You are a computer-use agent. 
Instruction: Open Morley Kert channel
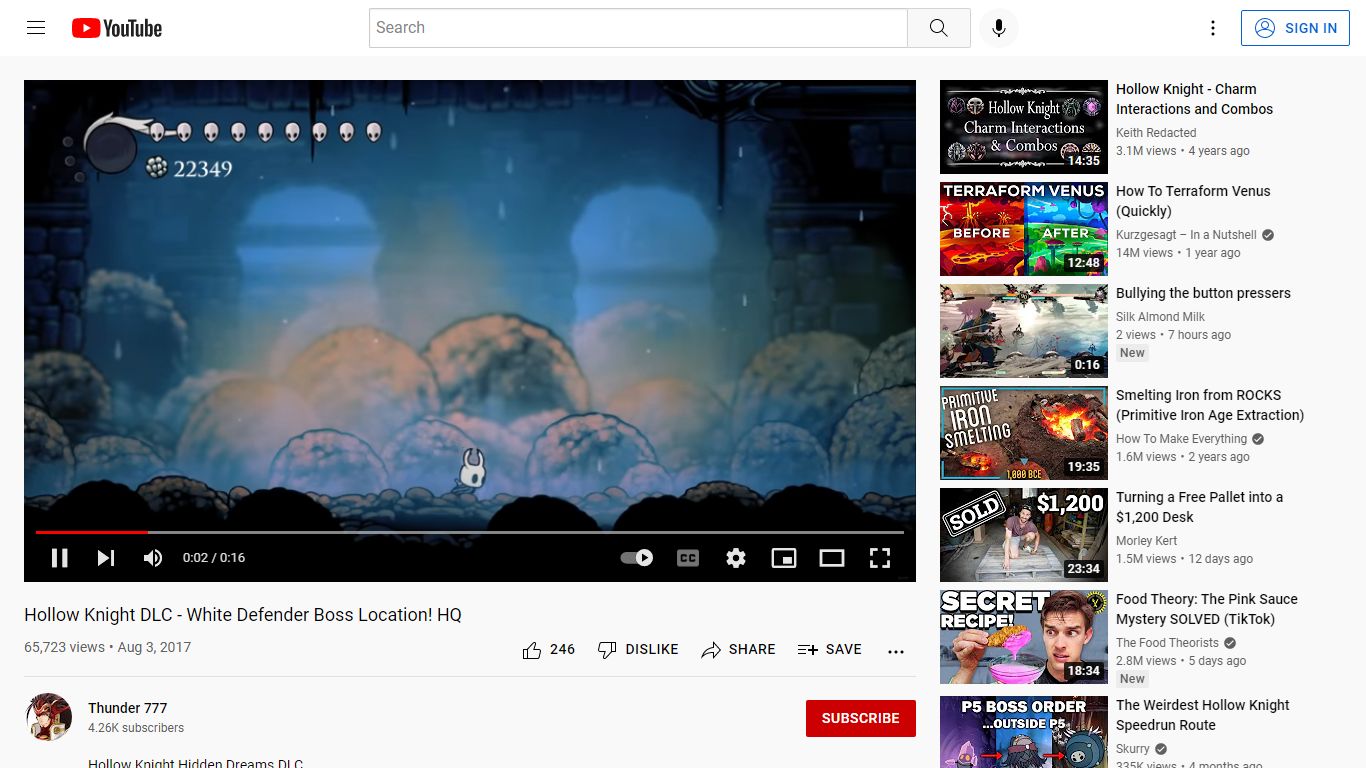[1147, 541]
